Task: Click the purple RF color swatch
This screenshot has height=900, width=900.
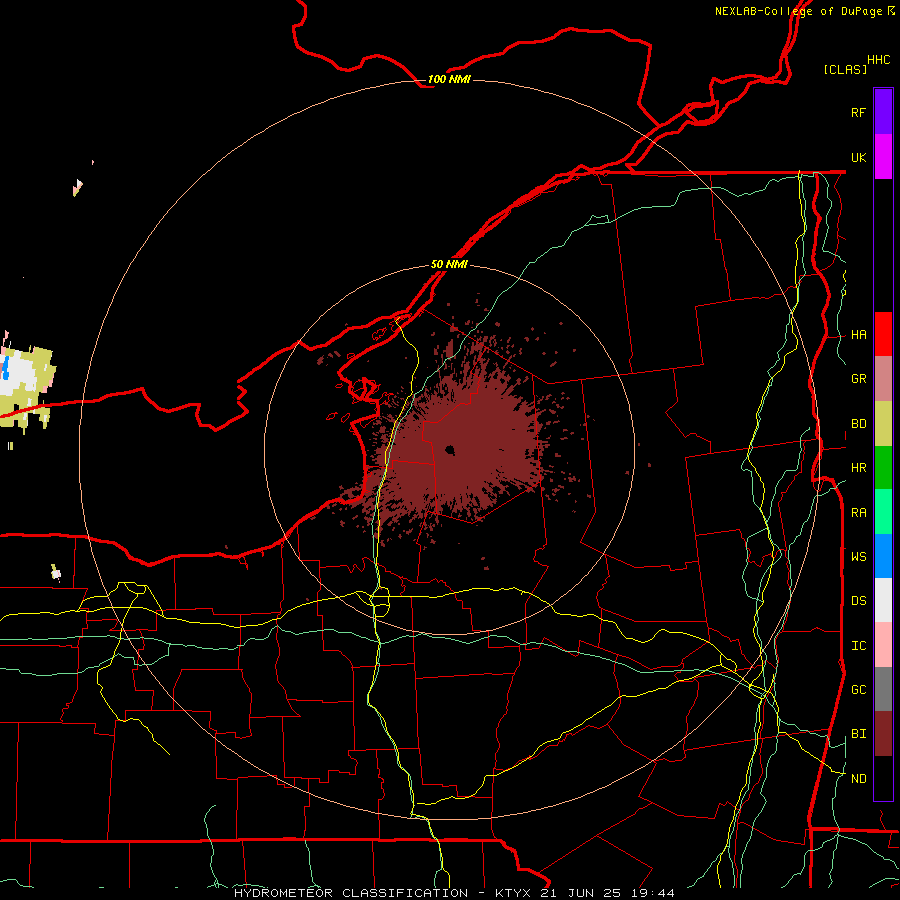Action: 883,112
